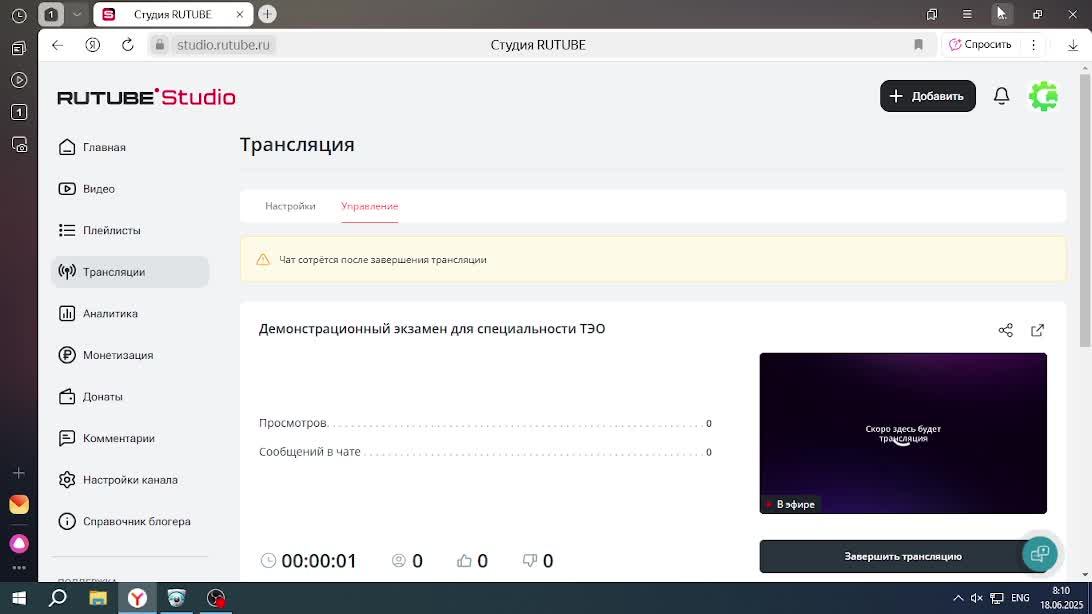The image size is (1092, 614).
Task: Open browser downloads
Action: pyautogui.click(x=1073, y=45)
